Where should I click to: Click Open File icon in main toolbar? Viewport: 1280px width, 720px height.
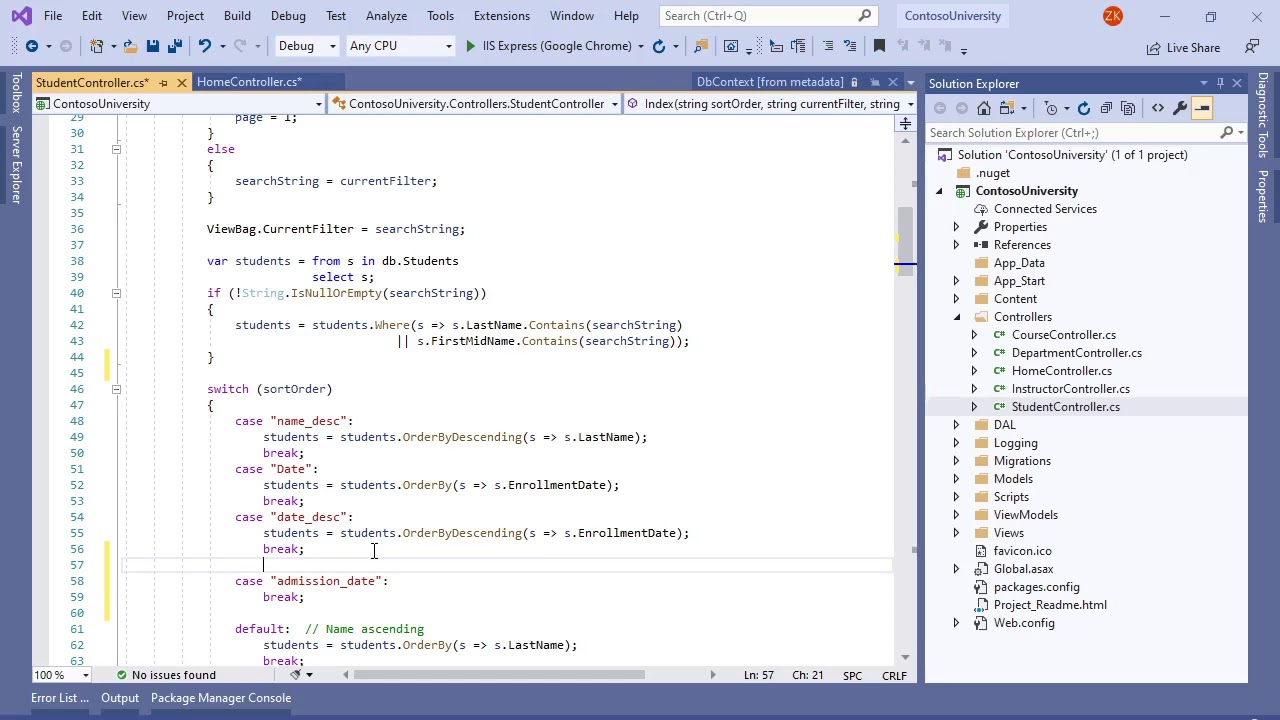click(x=130, y=46)
